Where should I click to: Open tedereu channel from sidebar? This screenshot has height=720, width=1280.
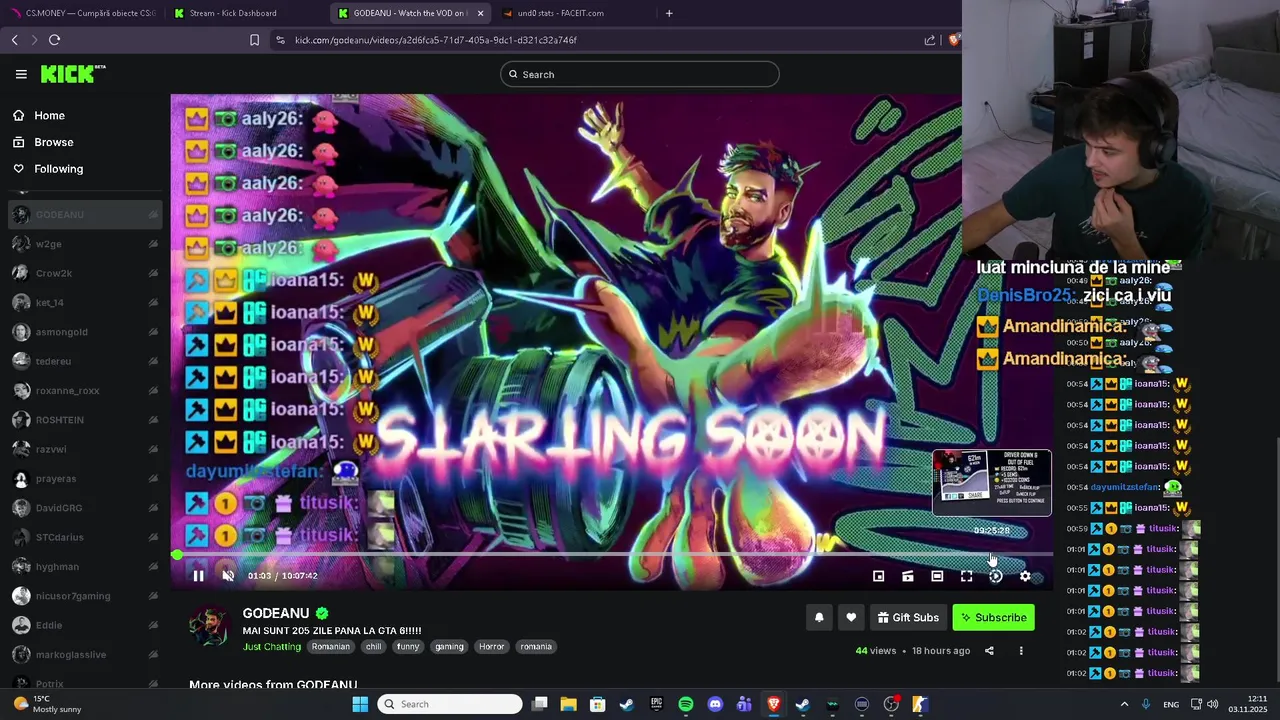point(85,361)
